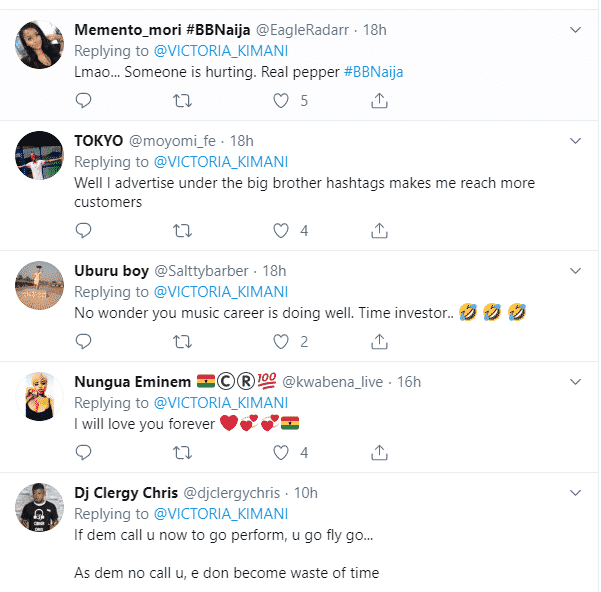Expand options menu for Uburu boy's tweet

point(575,271)
